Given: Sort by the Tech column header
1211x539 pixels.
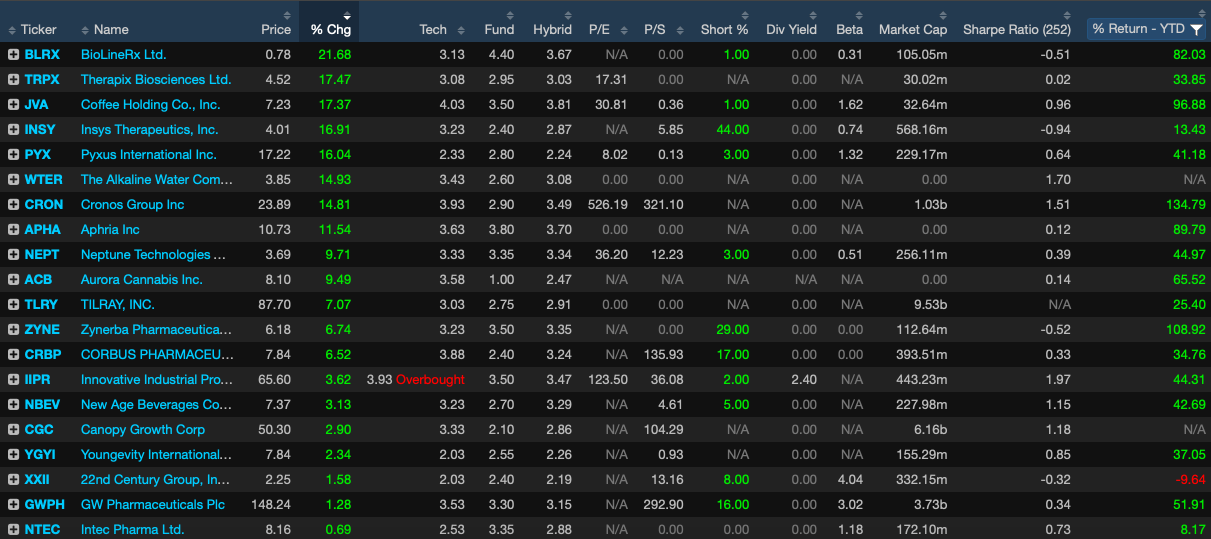Looking at the screenshot, I should click(x=433, y=29).
